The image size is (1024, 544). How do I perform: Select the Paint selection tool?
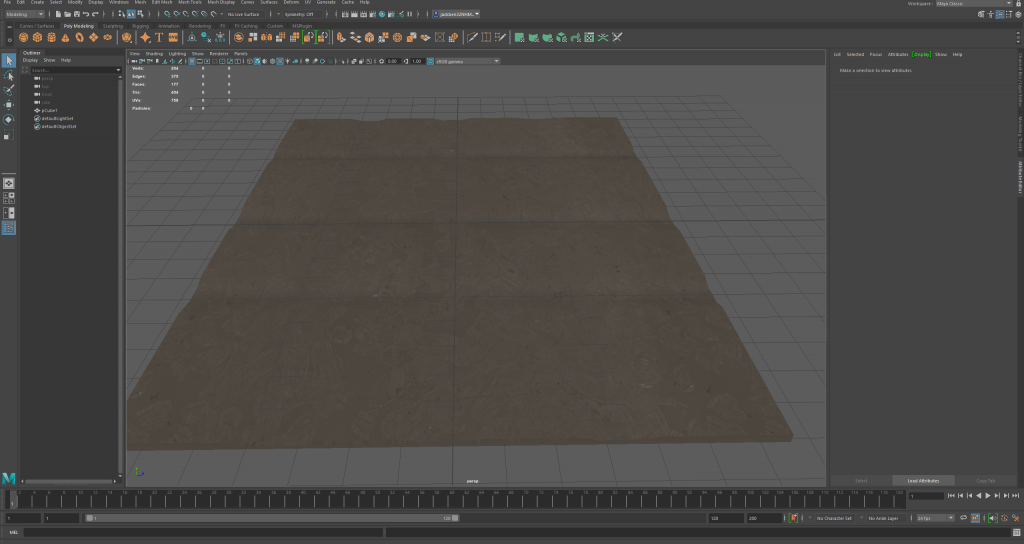9,89
